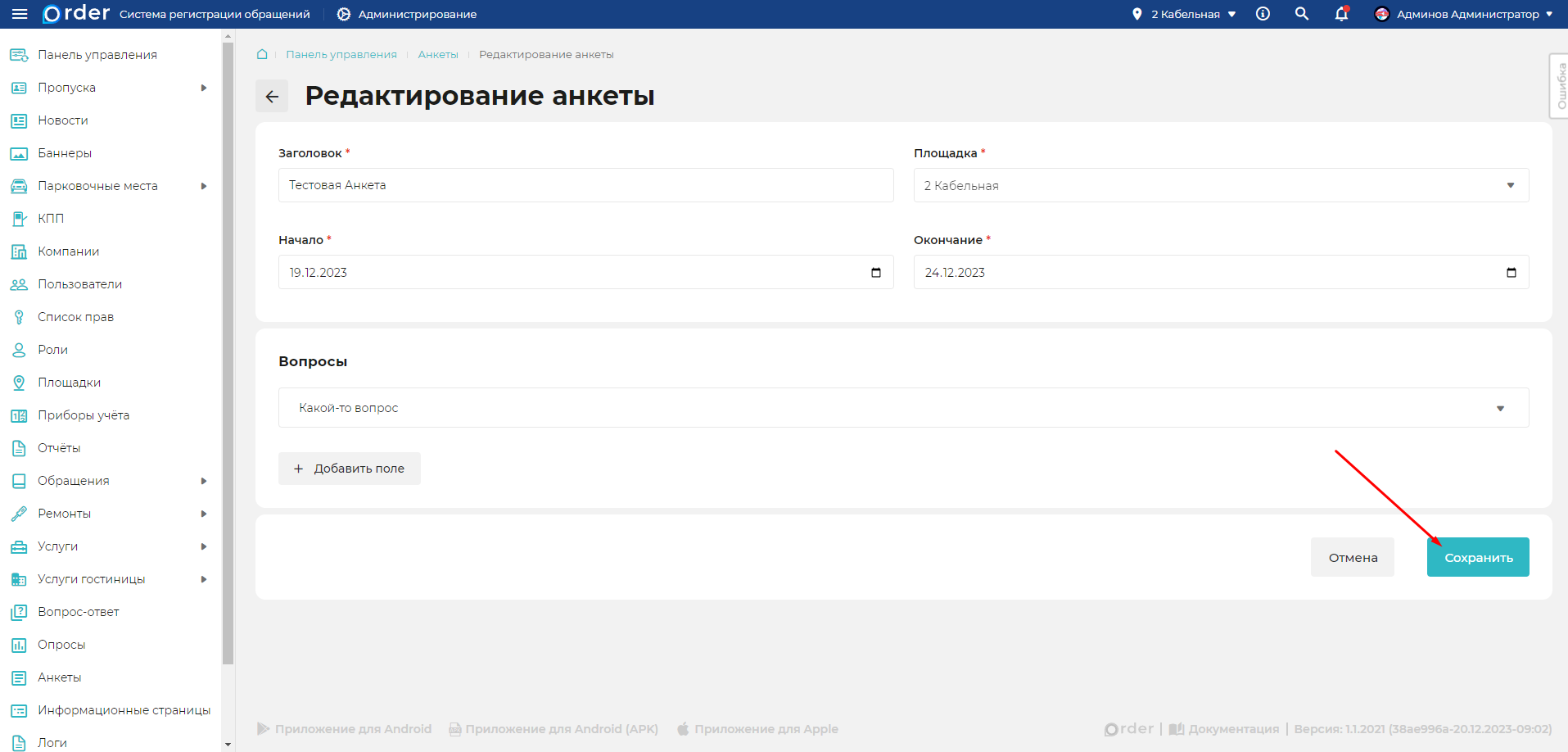Open the search magnifier icon
Screen dimensions: 1568x752
(x=1301, y=14)
